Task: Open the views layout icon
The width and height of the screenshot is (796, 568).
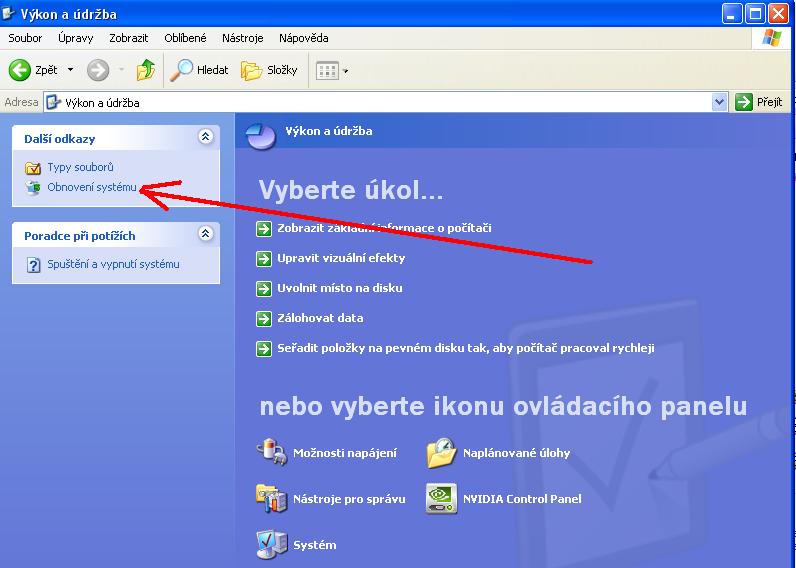Action: pos(327,71)
